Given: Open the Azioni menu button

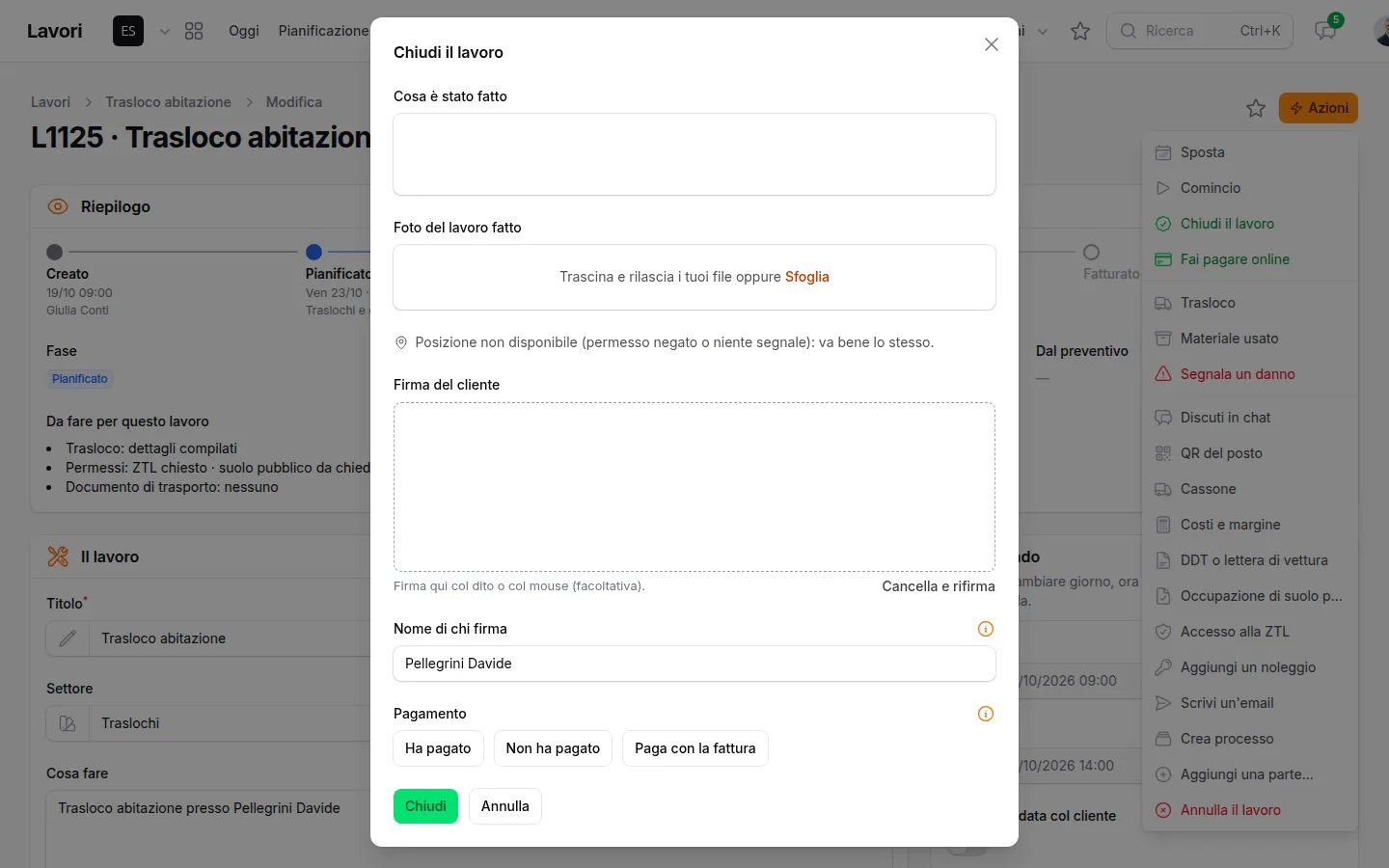Looking at the screenshot, I should click(1319, 108).
